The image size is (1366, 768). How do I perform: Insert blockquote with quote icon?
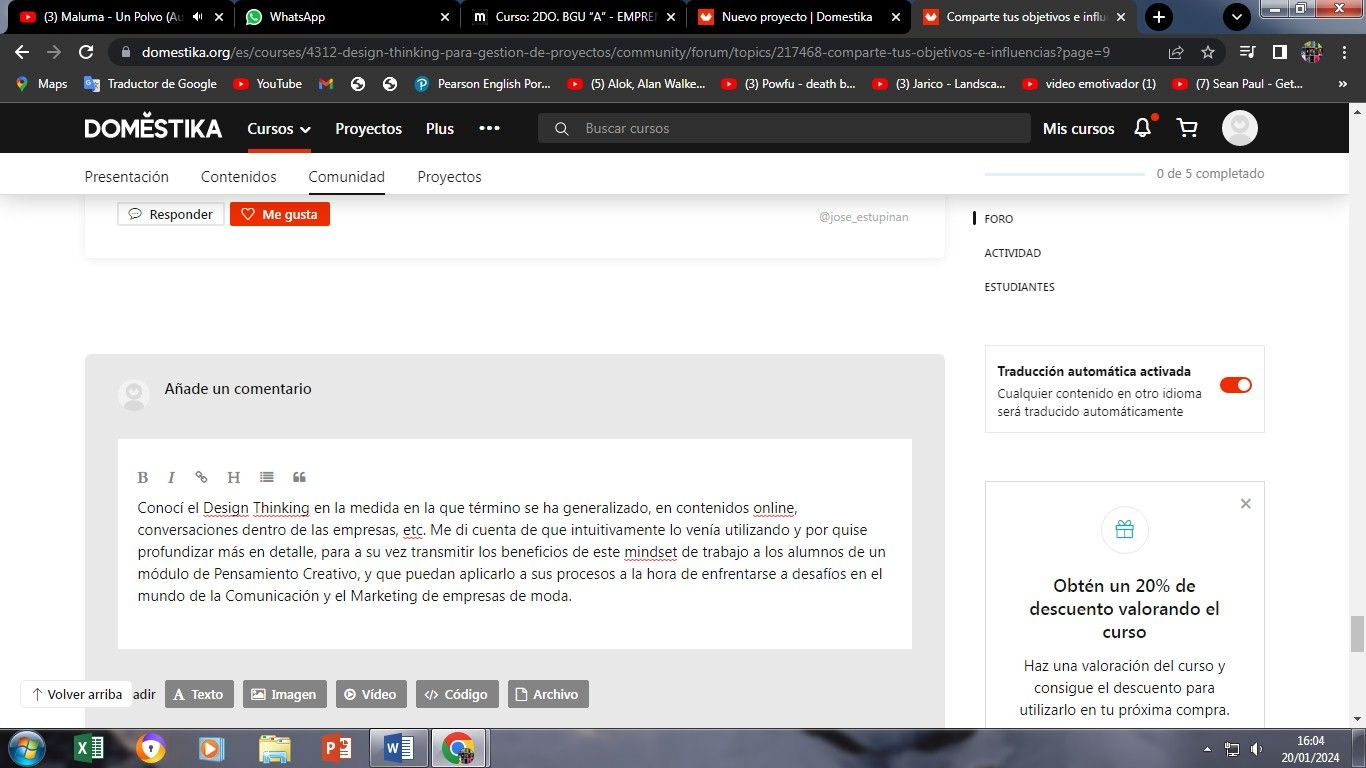coord(299,477)
